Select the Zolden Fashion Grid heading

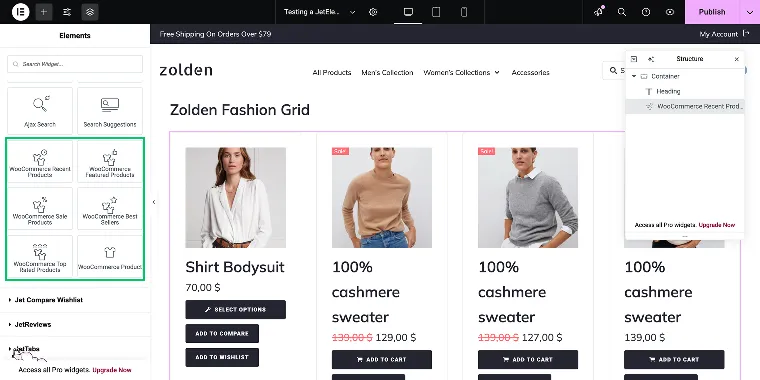coord(240,110)
